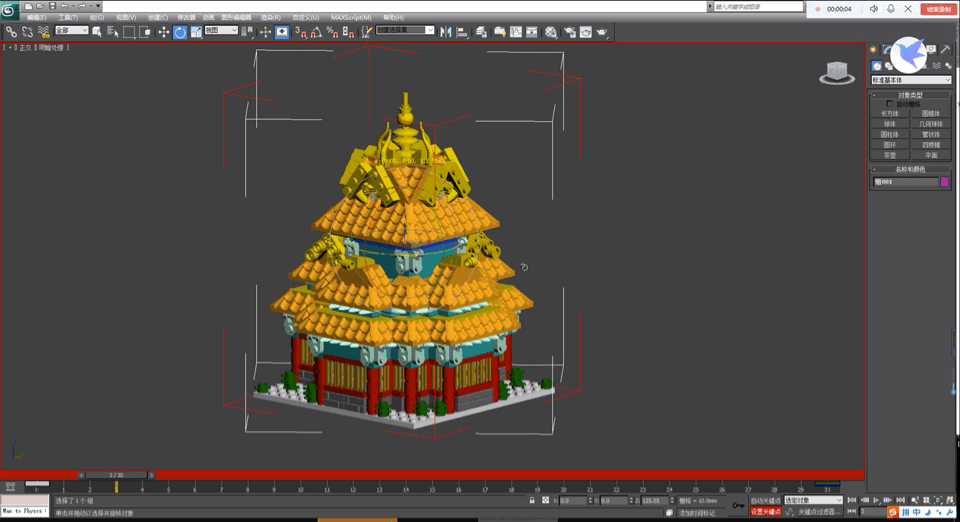Click the 长方体 box button
960x522 pixels.
[889, 114]
